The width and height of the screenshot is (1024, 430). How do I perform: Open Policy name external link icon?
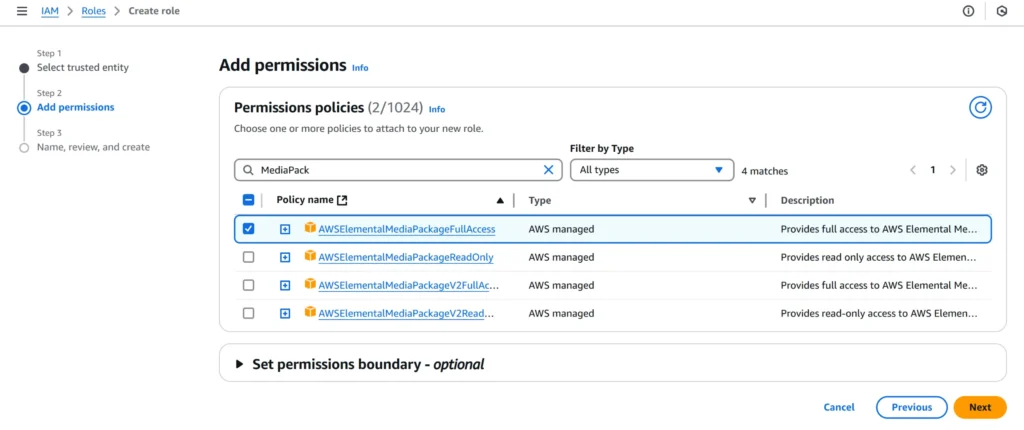[x=342, y=200]
